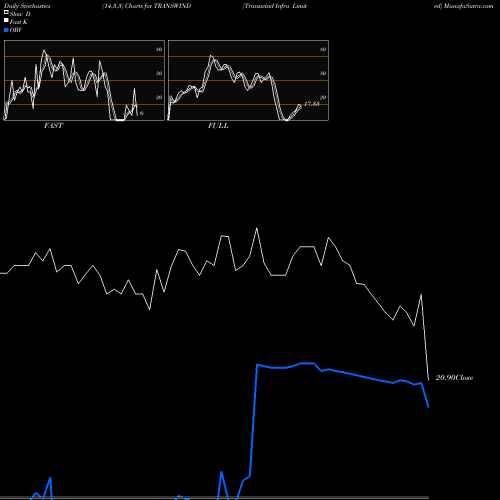Screen dimensions: 500x500
Task: Click the Slow D legend label
Action: [20, 14]
